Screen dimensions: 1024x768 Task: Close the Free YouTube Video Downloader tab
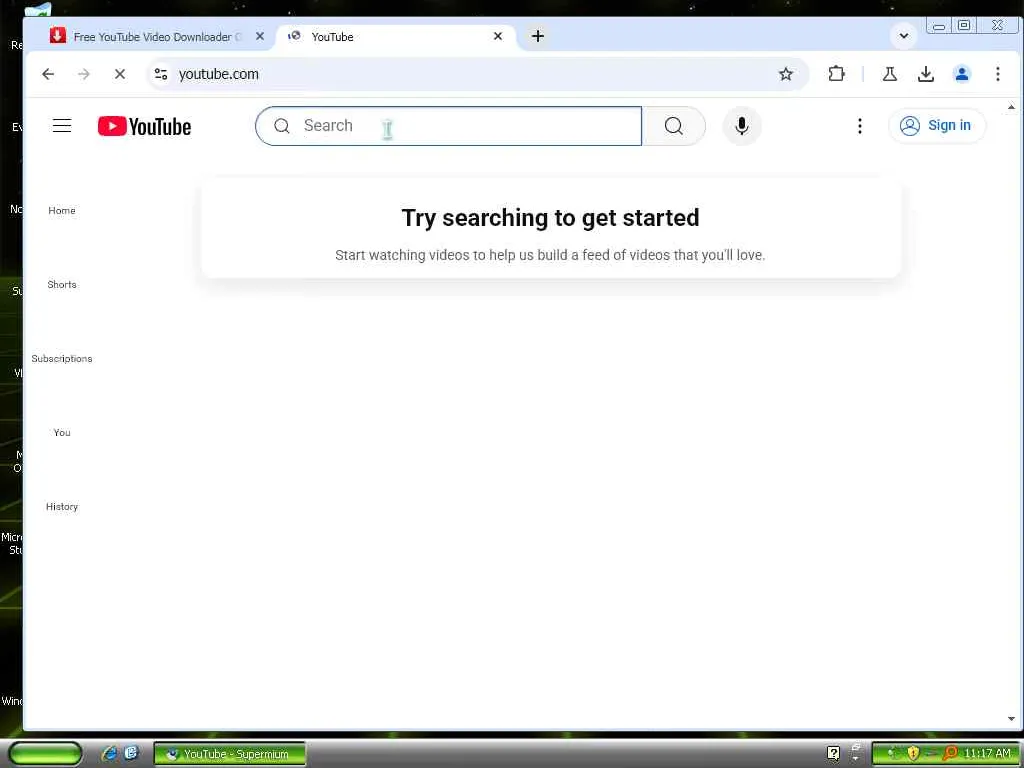tap(260, 37)
